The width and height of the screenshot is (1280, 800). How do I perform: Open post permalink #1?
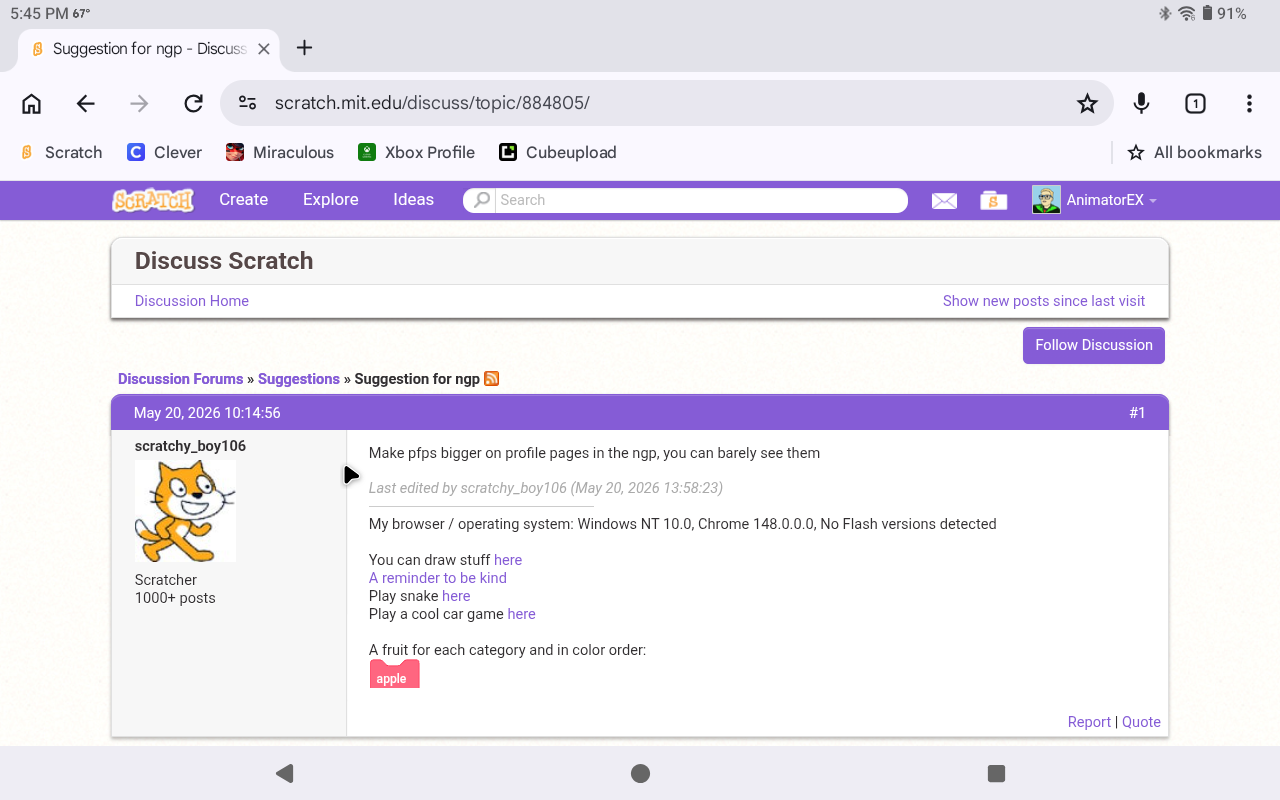1137,413
